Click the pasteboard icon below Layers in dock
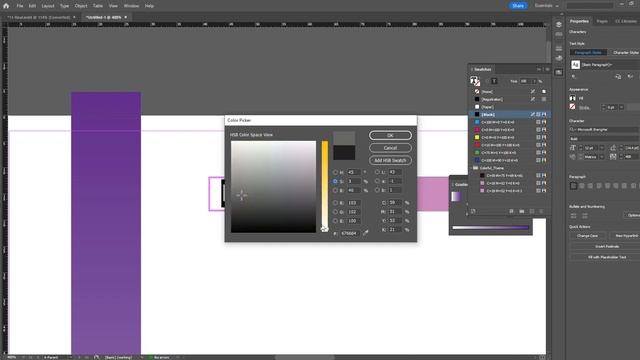Viewport: 640px width, 360px height. coord(559,34)
